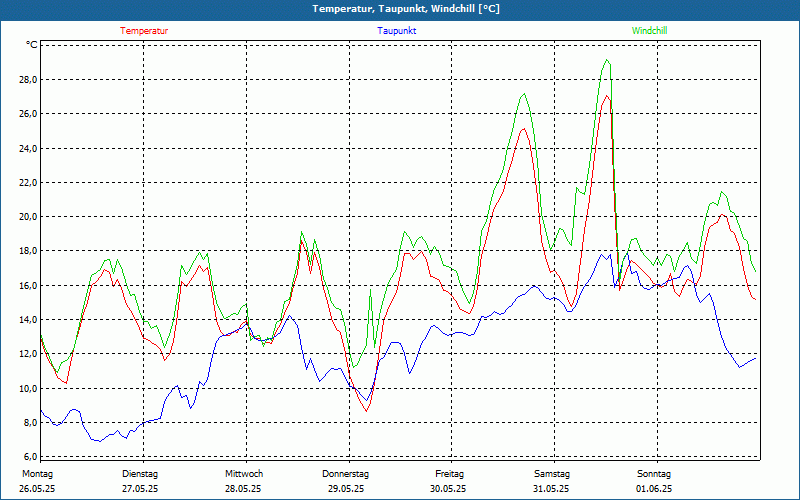Click the date 26.05.25
800x500 pixels.
(x=37, y=489)
